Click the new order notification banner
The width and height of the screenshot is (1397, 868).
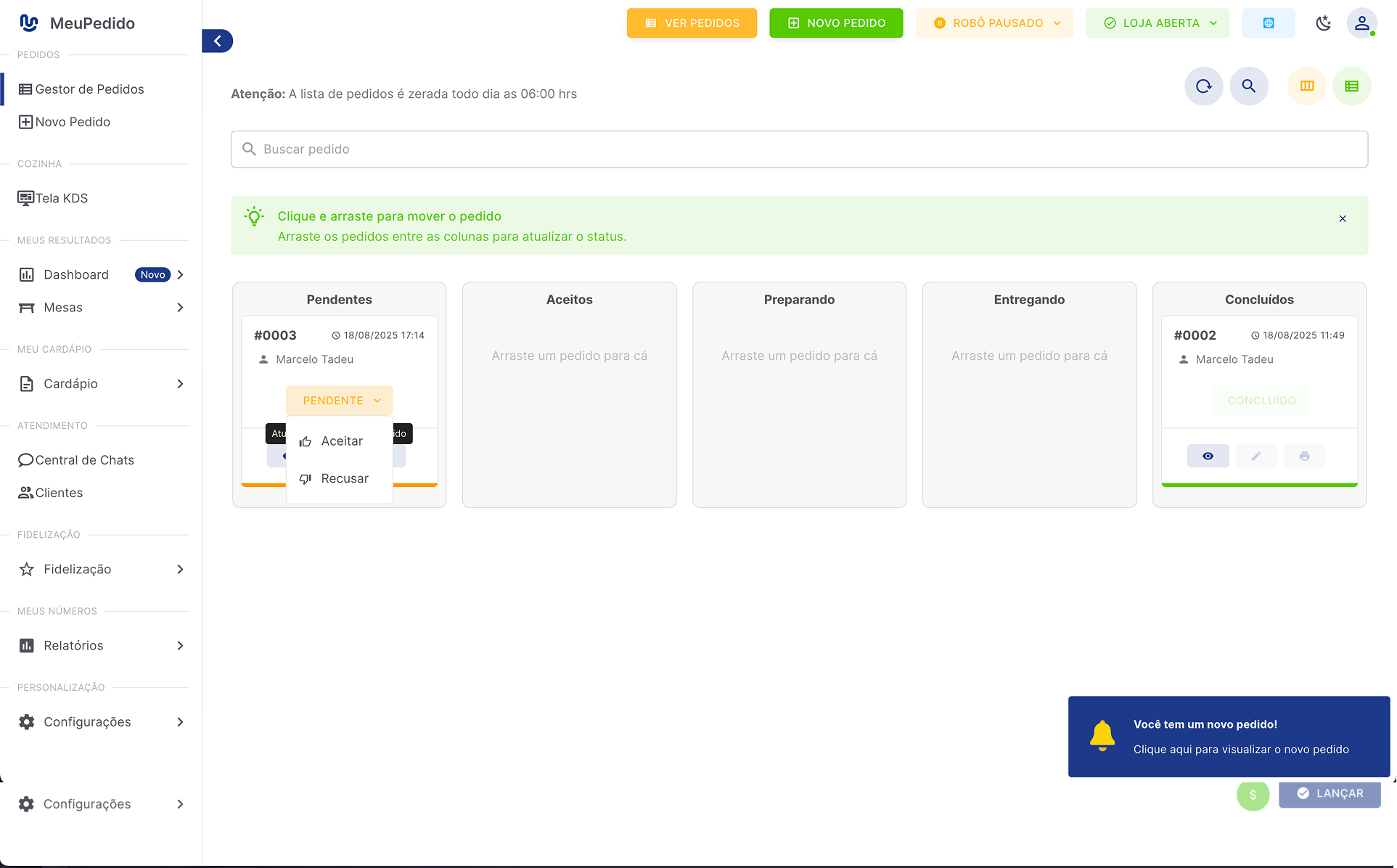point(1228,737)
